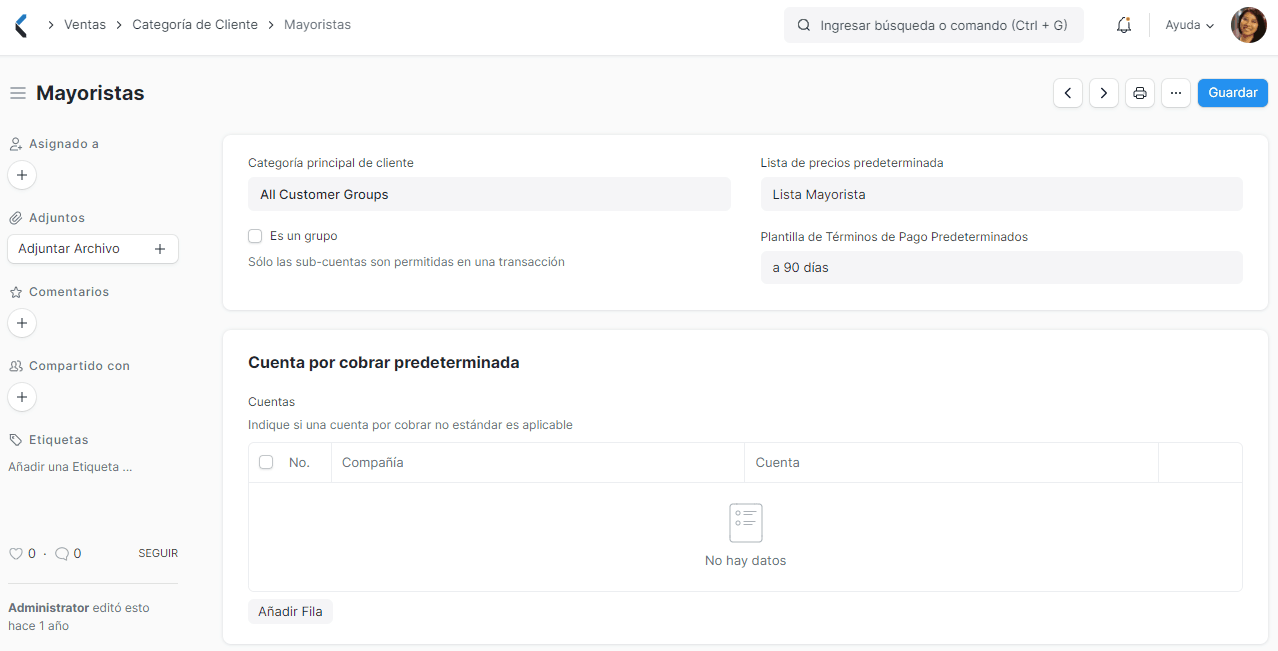Go to next document arrow
Screen dimensions: 1278x651
(1104, 93)
